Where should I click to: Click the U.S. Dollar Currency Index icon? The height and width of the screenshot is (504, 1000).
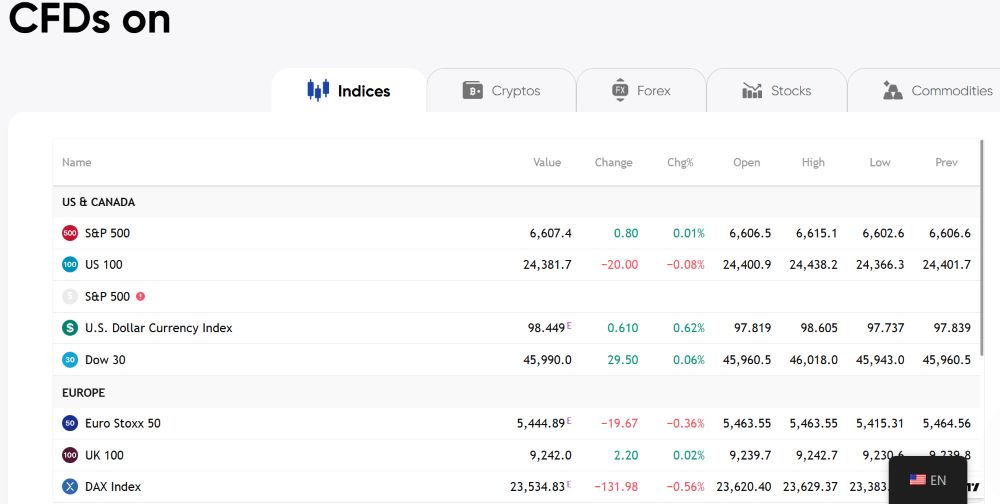tap(70, 328)
